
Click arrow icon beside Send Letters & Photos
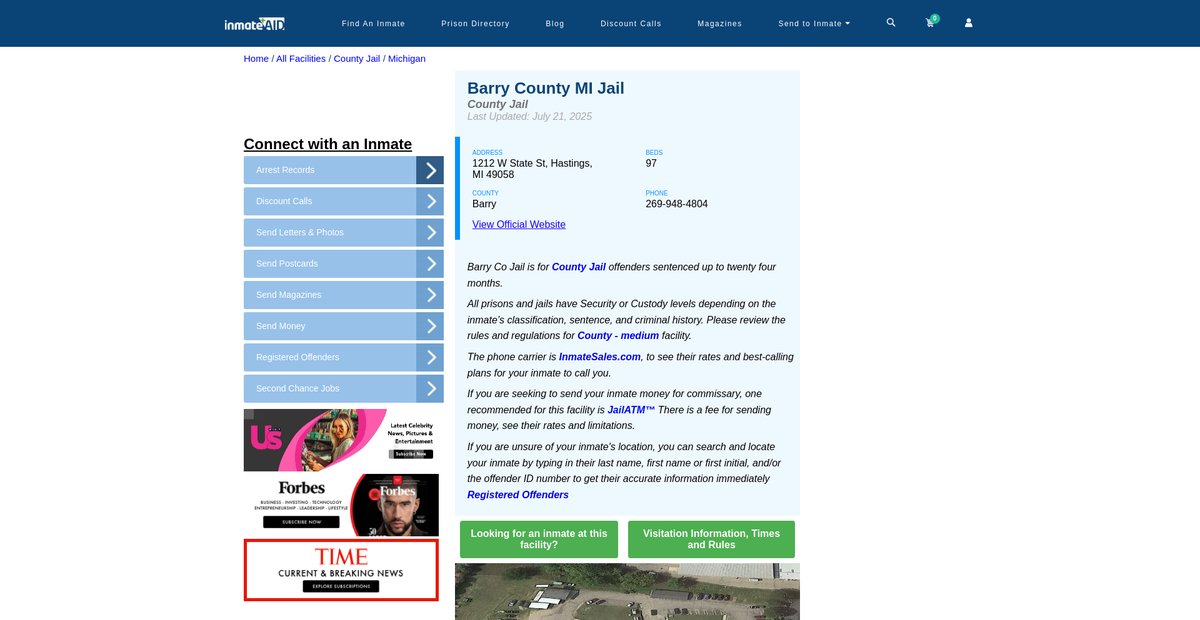pos(430,232)
